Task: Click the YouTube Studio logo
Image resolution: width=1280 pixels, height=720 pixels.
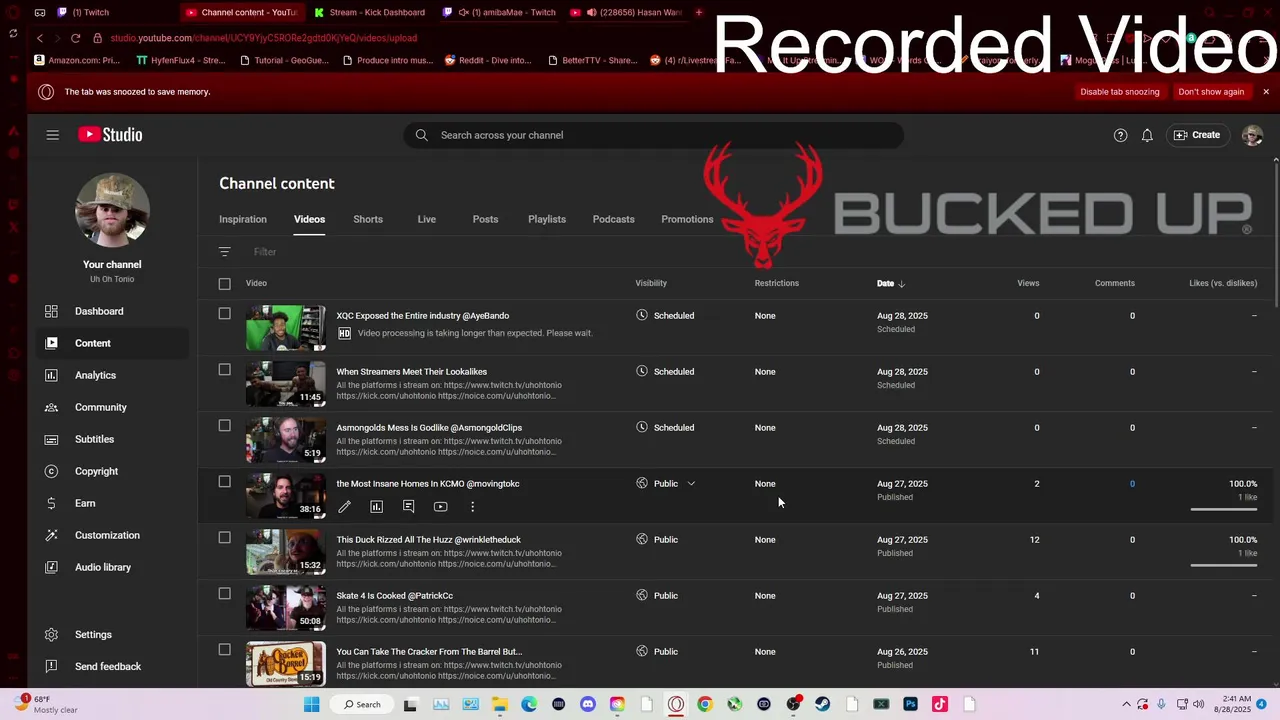Action: [110, 135]
